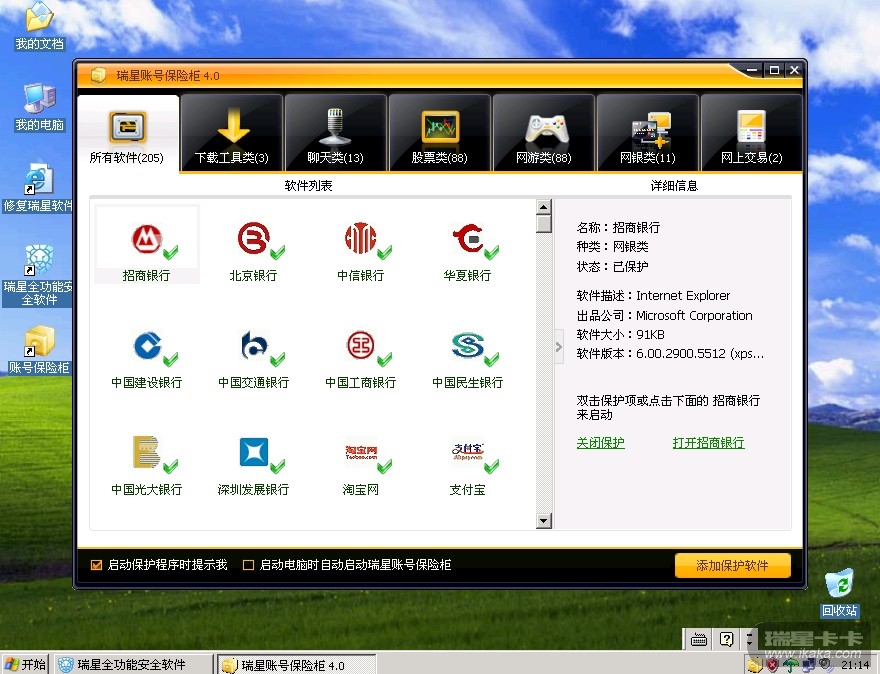
Task: Click the software list scroll down arrow
Action: 543,521
